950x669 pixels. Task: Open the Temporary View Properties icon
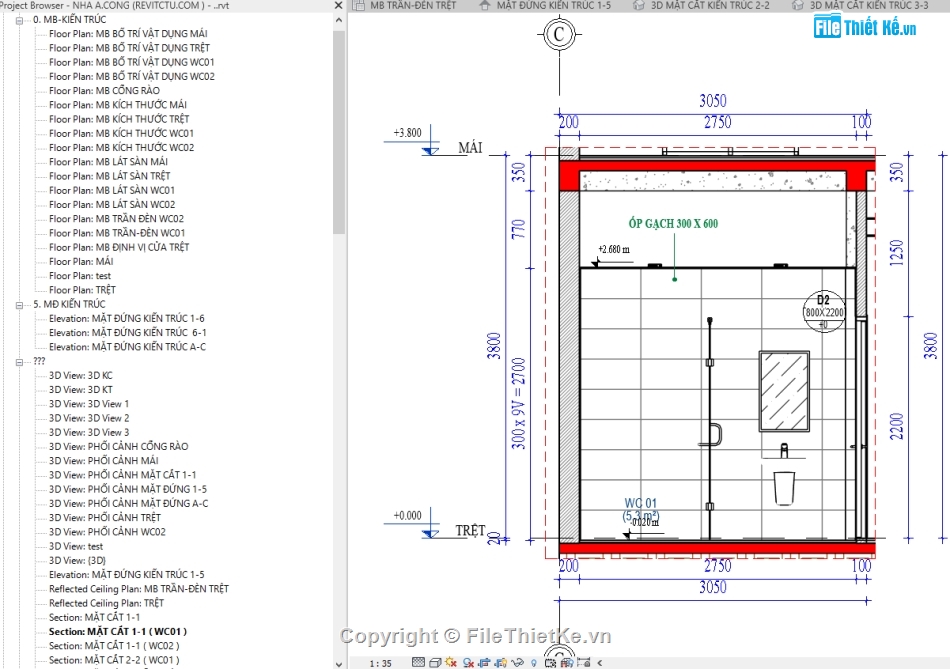point(550,663)
